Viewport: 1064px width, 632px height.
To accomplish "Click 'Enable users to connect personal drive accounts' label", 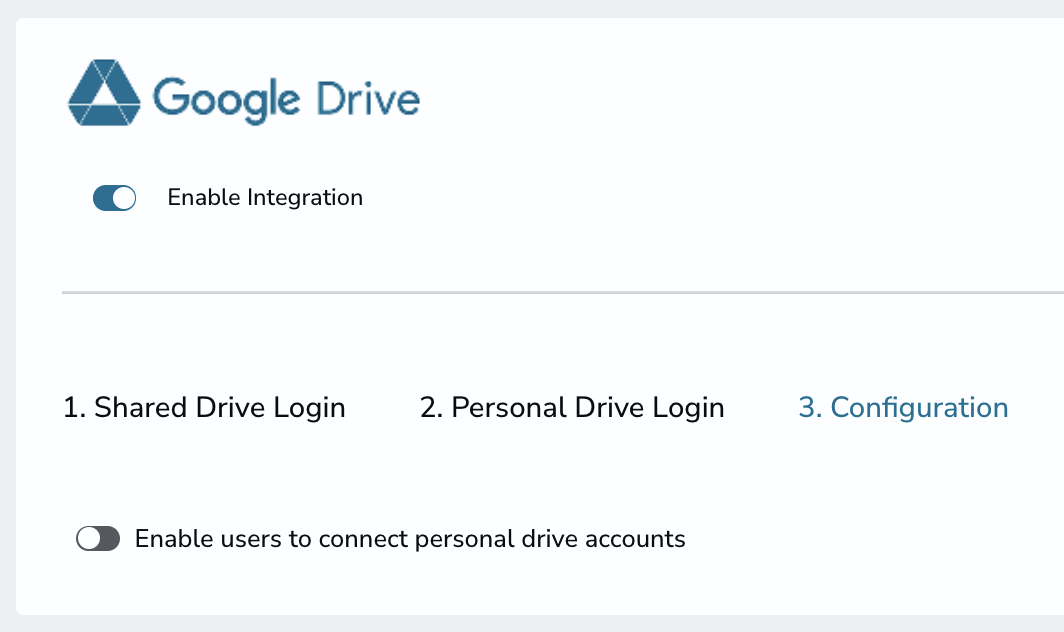I will tap(410, 540).
